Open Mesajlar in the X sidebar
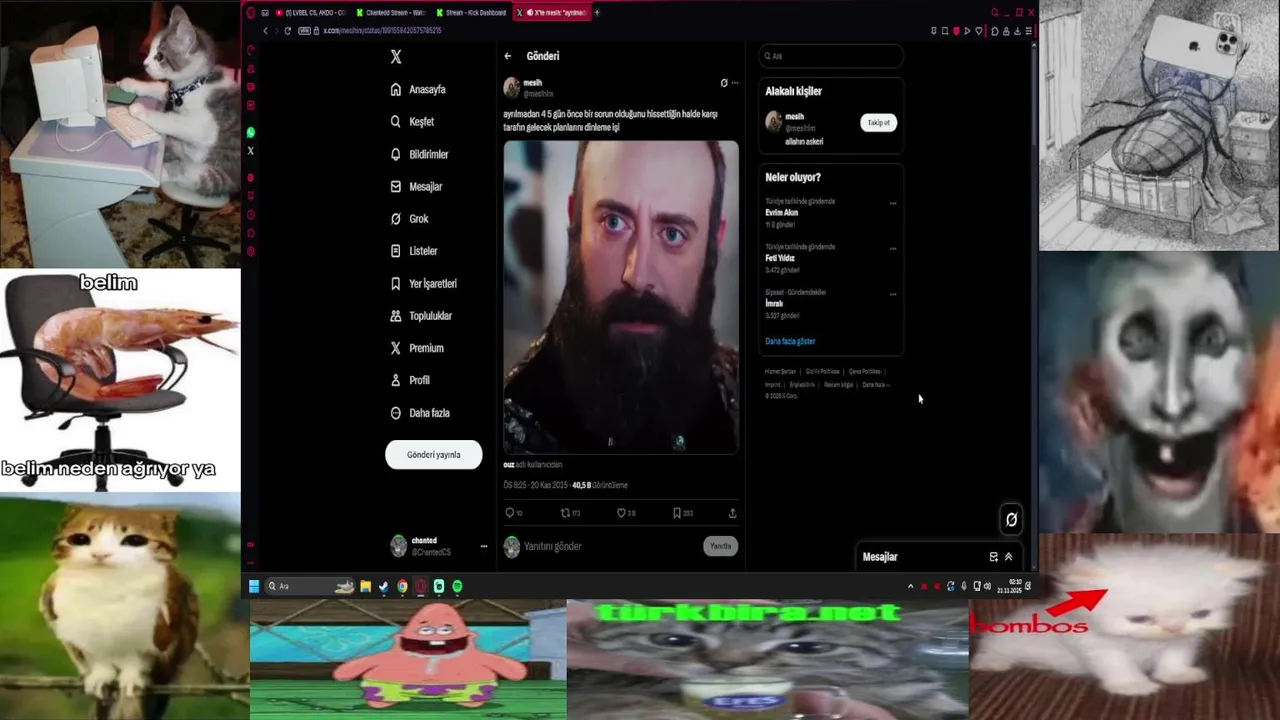The width and height of the screenshot is (1280, 720). point(417,187)
